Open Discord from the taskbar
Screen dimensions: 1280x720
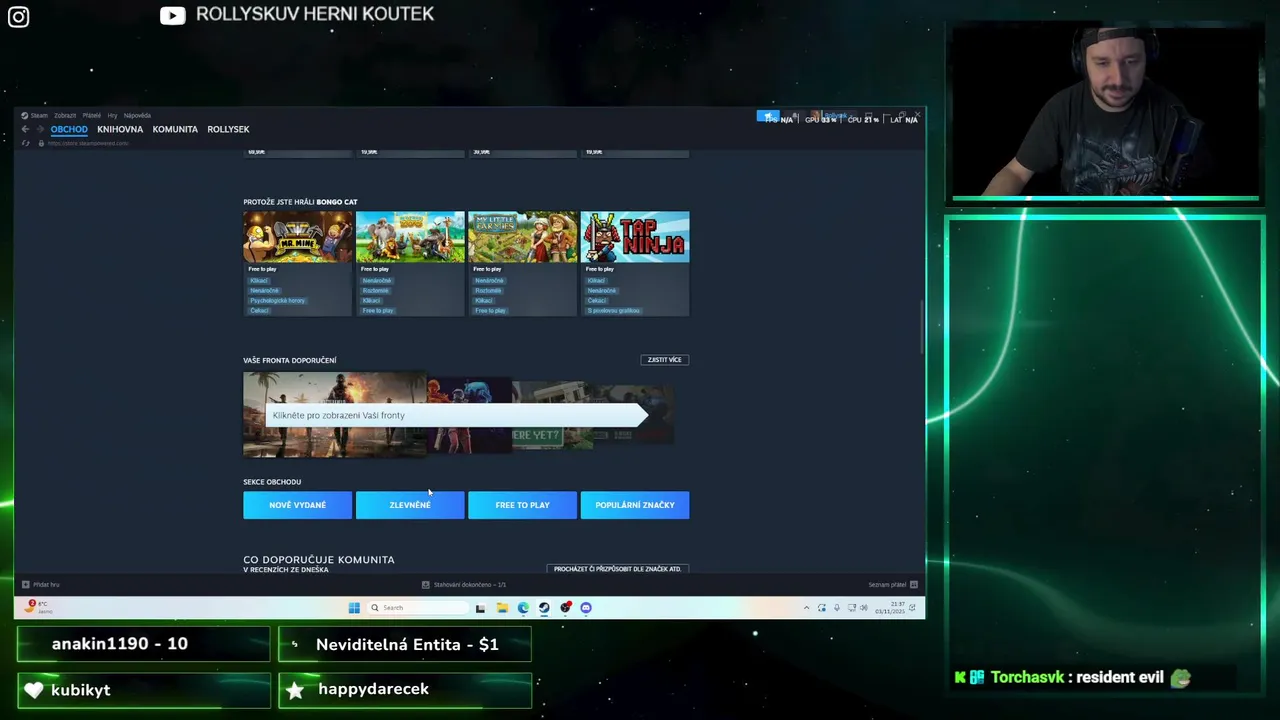pyautogui.click(x=586, y=607)
